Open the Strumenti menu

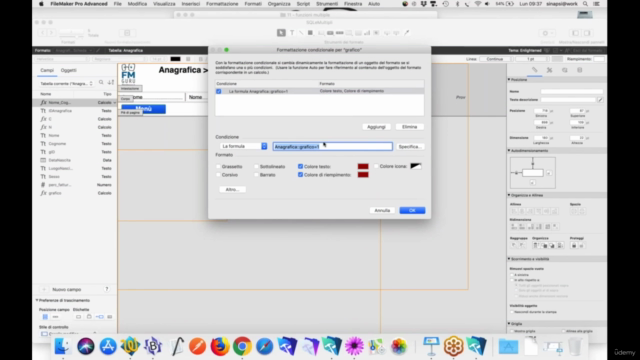pyautogui.click(x=327, y=4)
